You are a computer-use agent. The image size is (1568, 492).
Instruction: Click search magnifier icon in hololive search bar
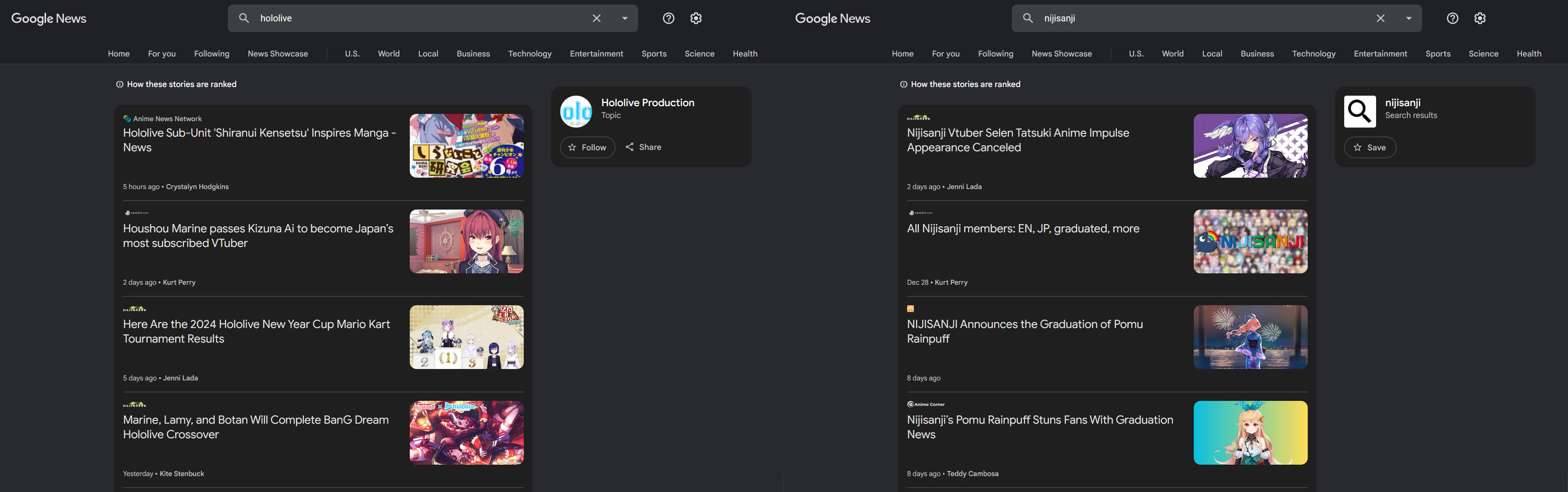(244, 18)
